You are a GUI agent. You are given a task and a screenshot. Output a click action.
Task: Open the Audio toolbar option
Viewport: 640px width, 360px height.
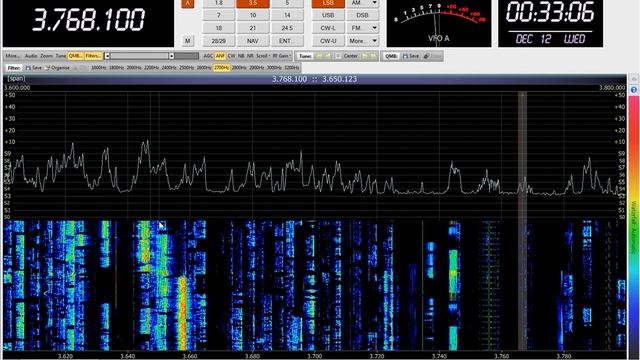[x=31, y=56]
